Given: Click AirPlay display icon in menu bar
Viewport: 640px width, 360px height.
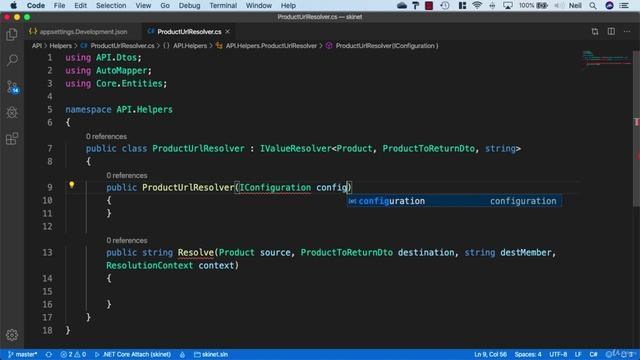Looking at the screenshot, I should tap(508, 5).
